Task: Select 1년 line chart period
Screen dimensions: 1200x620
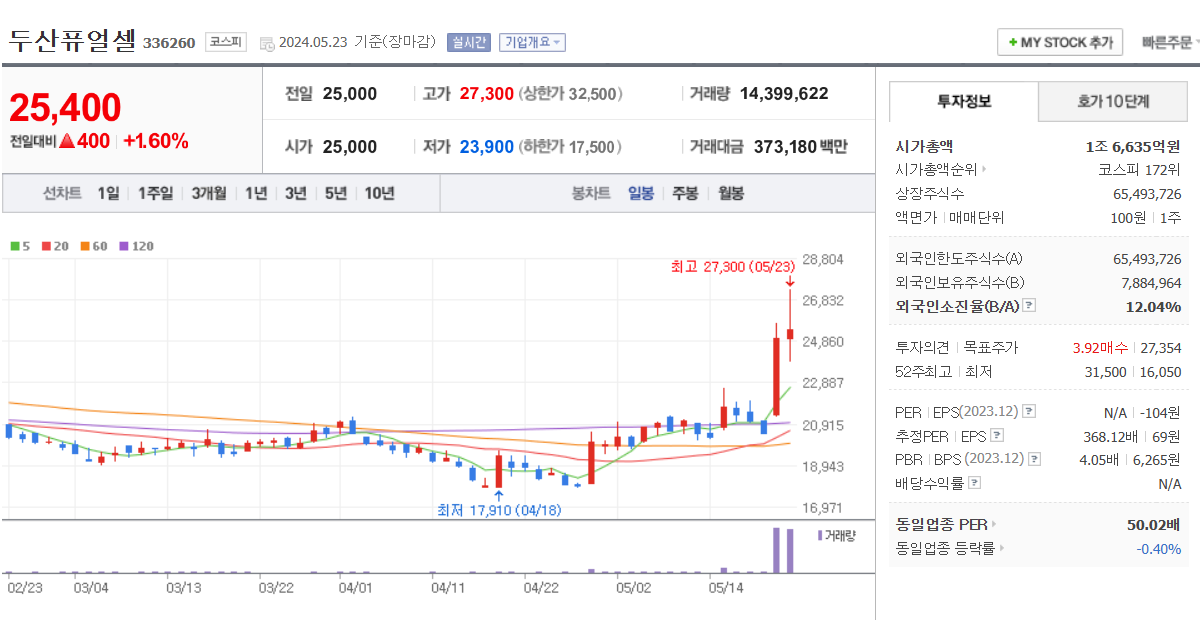Action: click(256, 193)
